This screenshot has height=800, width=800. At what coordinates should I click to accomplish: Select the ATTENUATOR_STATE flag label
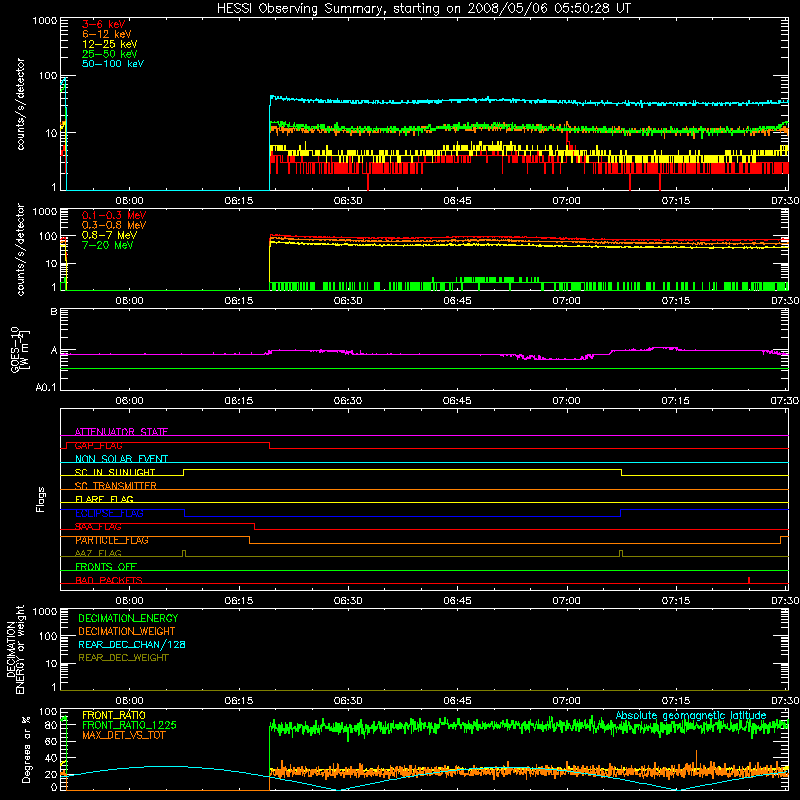[x=121, y=432]
